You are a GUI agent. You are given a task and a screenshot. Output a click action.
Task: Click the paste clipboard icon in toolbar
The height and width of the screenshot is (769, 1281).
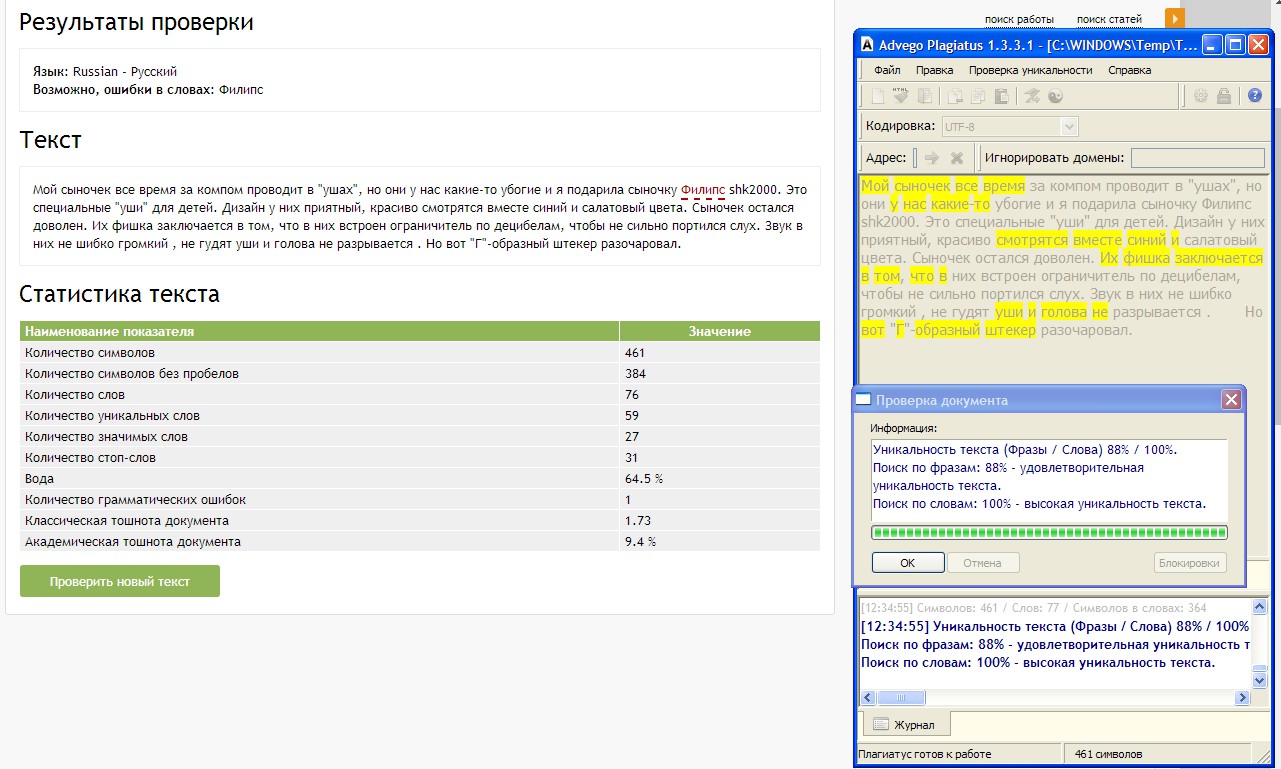click(1002, 96)
